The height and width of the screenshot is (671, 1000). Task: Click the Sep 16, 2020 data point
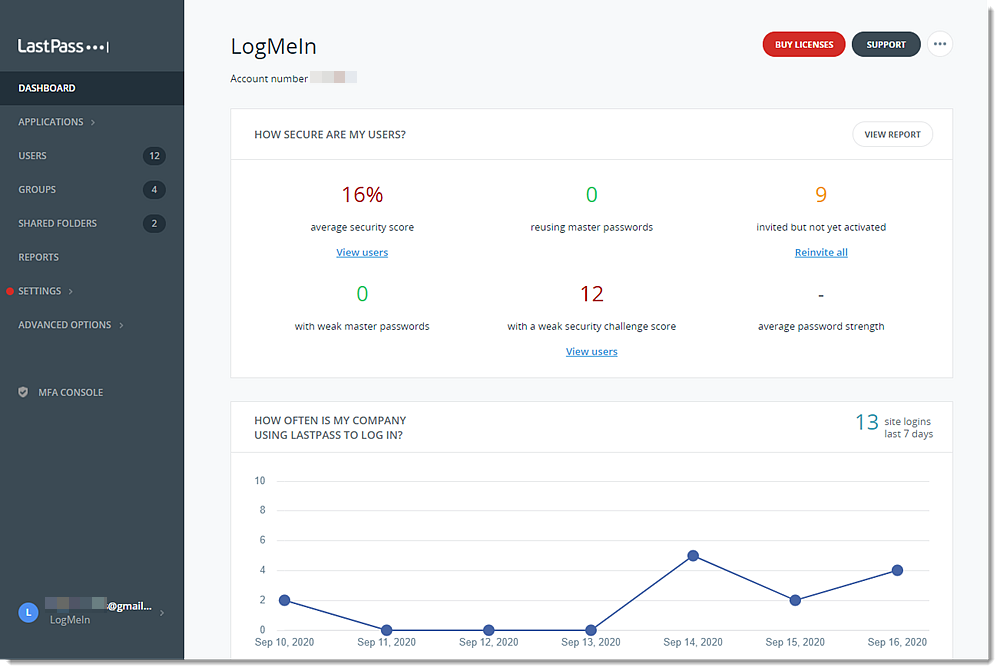(897, 570)
